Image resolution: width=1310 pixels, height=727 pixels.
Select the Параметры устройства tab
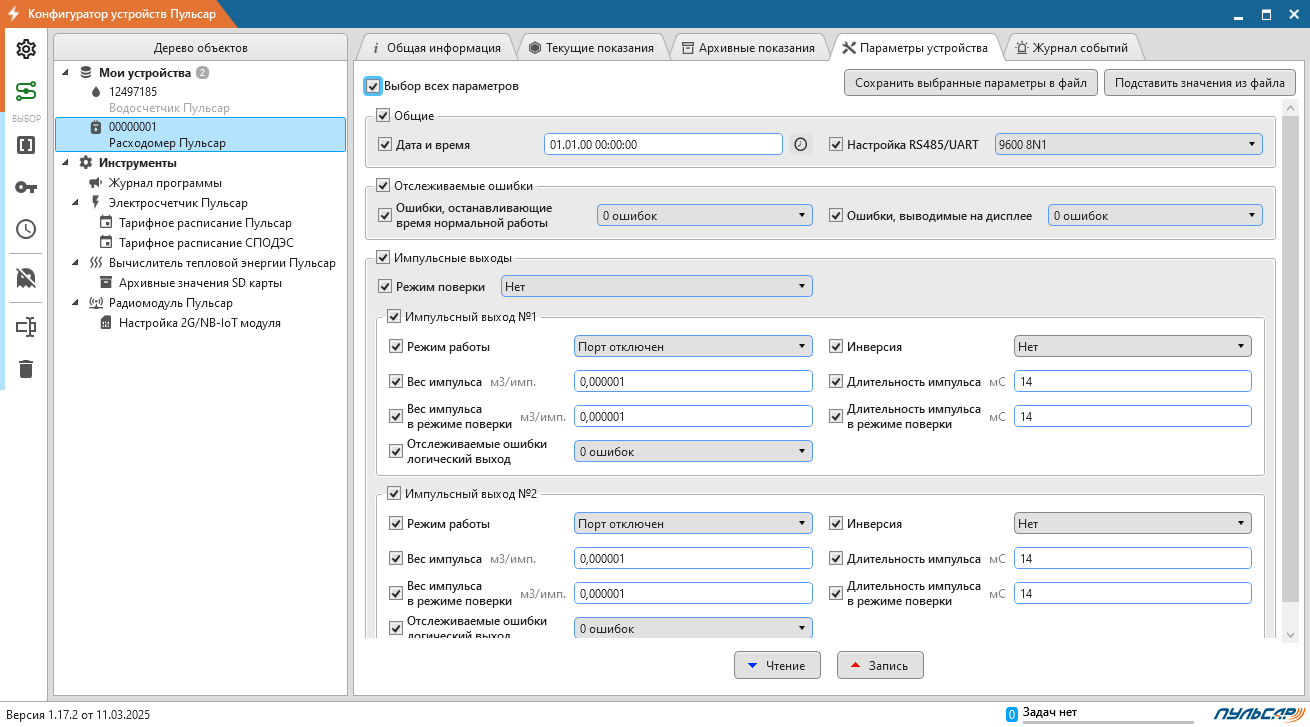(x=915, y=47)
